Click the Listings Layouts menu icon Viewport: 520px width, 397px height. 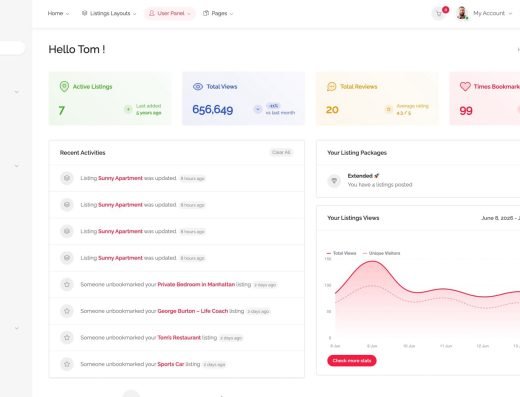84,13
